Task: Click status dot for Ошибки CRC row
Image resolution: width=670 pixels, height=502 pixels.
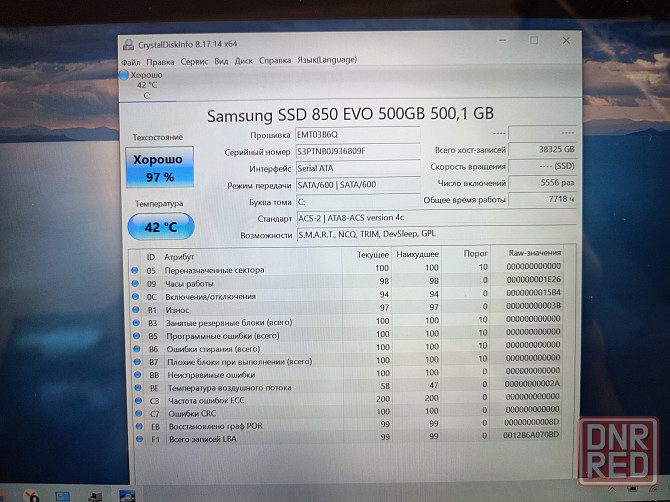Action: point(139,413)
